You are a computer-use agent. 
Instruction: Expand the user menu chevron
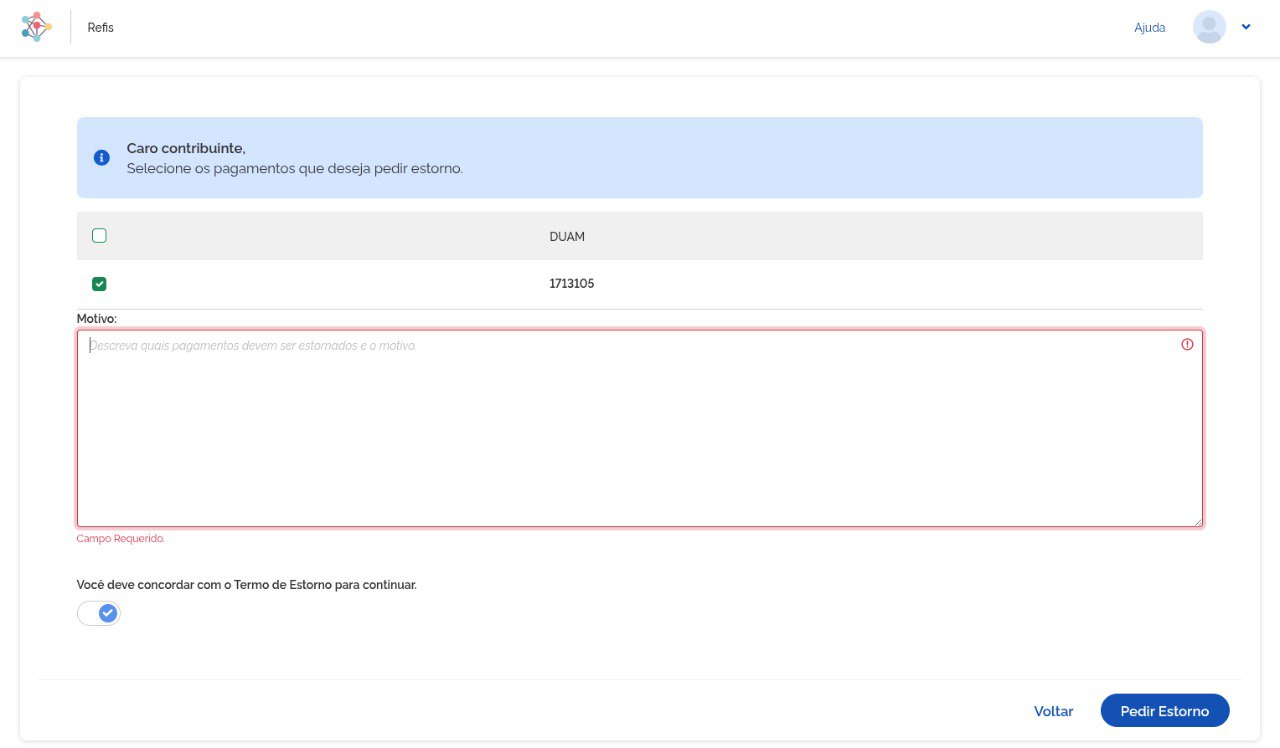1246,27
